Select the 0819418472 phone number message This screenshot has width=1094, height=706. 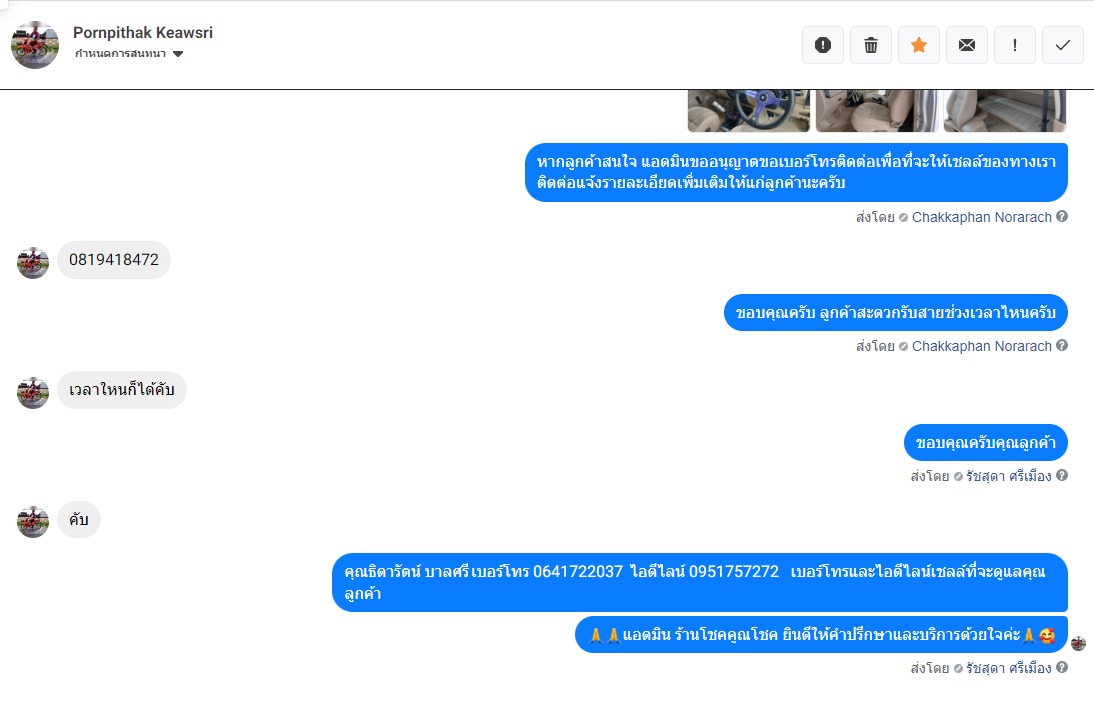coord(114,260)
